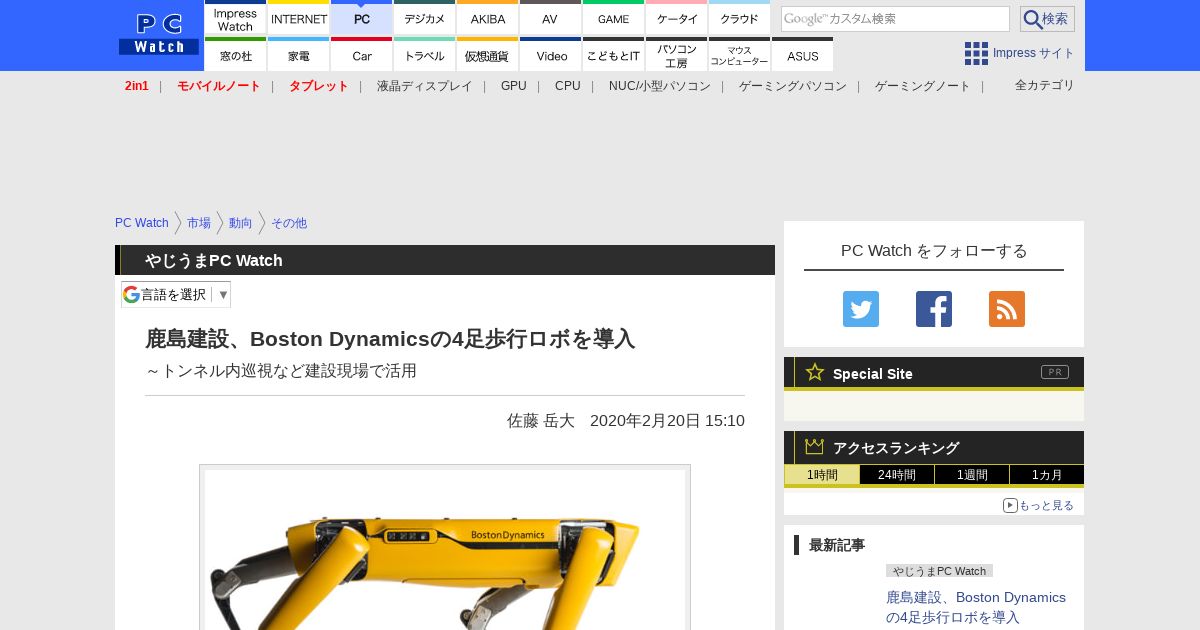This screenshot has height=630, width=1200.
Task: Open the Impress Watch site tab
Action: (235, 19)
